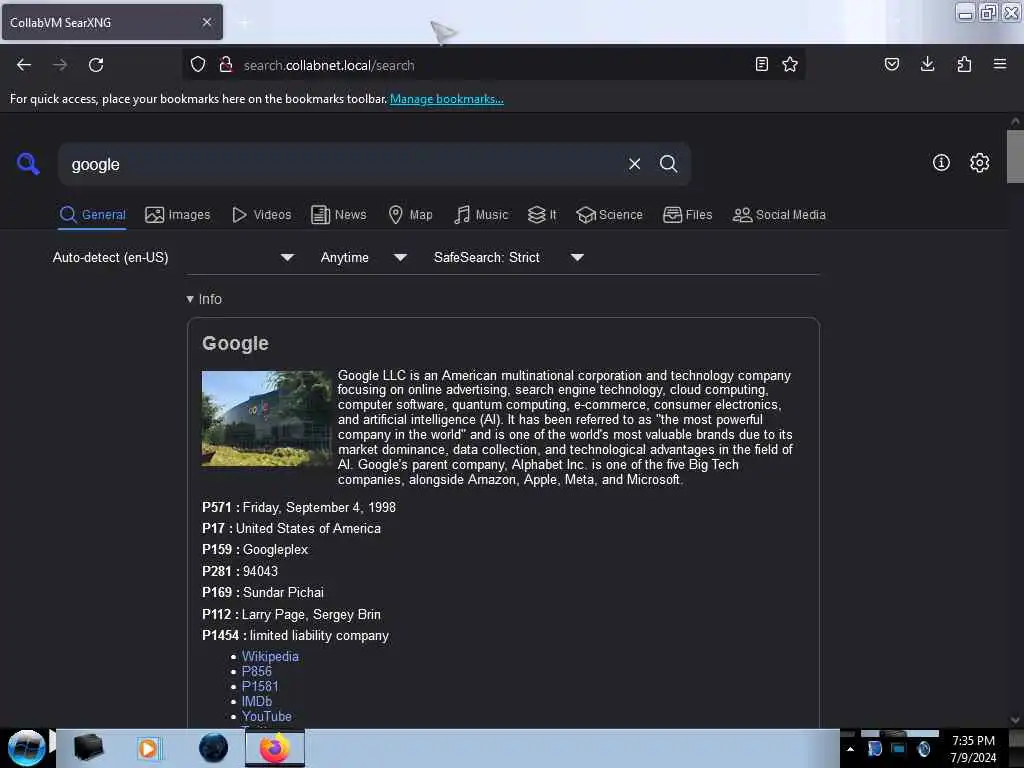This screenshot has height=768, width=1024.
Task: Switch to the Images search tab
Action: 178,215
